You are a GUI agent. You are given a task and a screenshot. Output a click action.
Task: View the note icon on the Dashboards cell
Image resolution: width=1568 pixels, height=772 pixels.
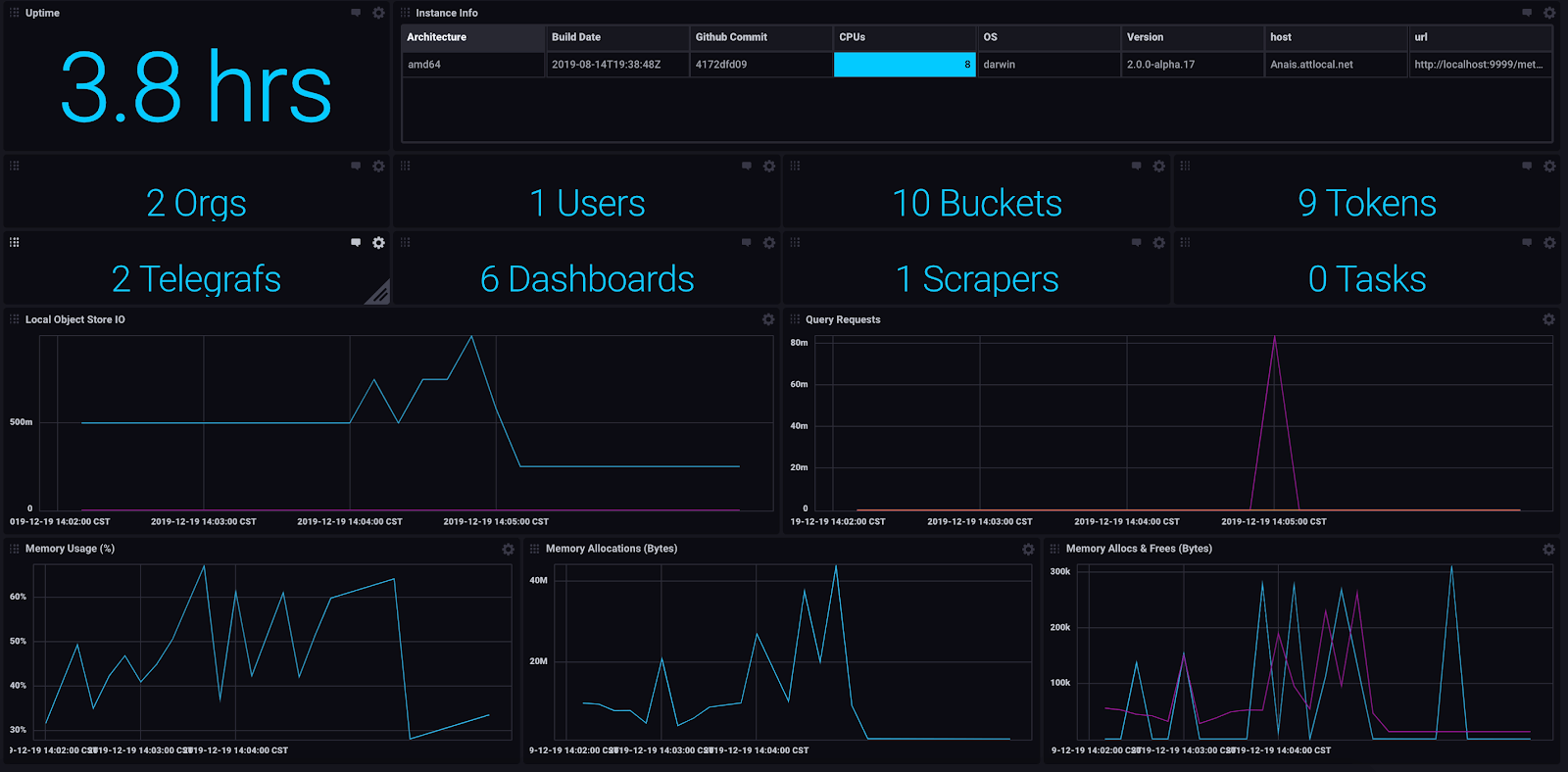point(747,243)
